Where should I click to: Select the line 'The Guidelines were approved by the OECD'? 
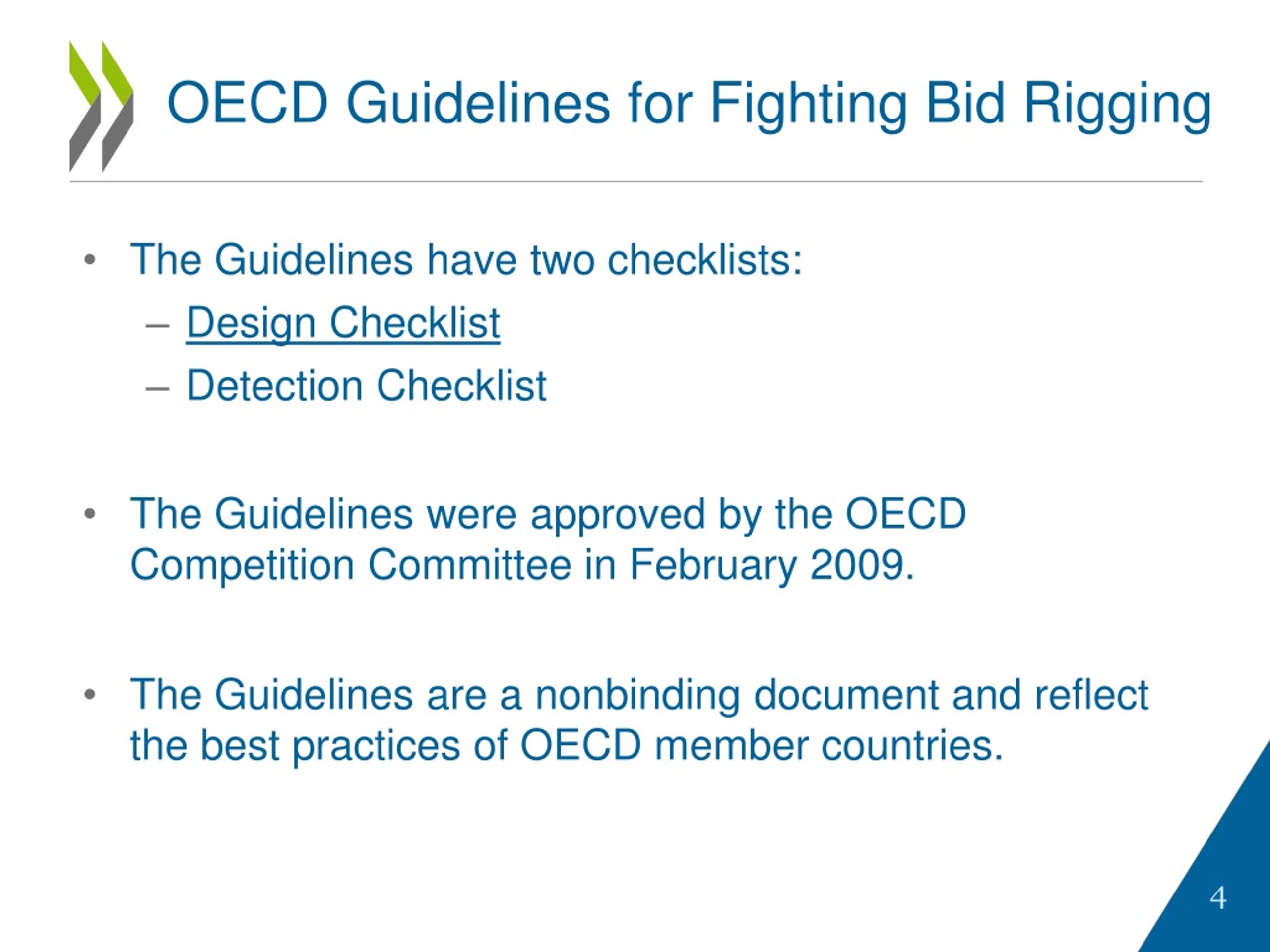[548, 515]
